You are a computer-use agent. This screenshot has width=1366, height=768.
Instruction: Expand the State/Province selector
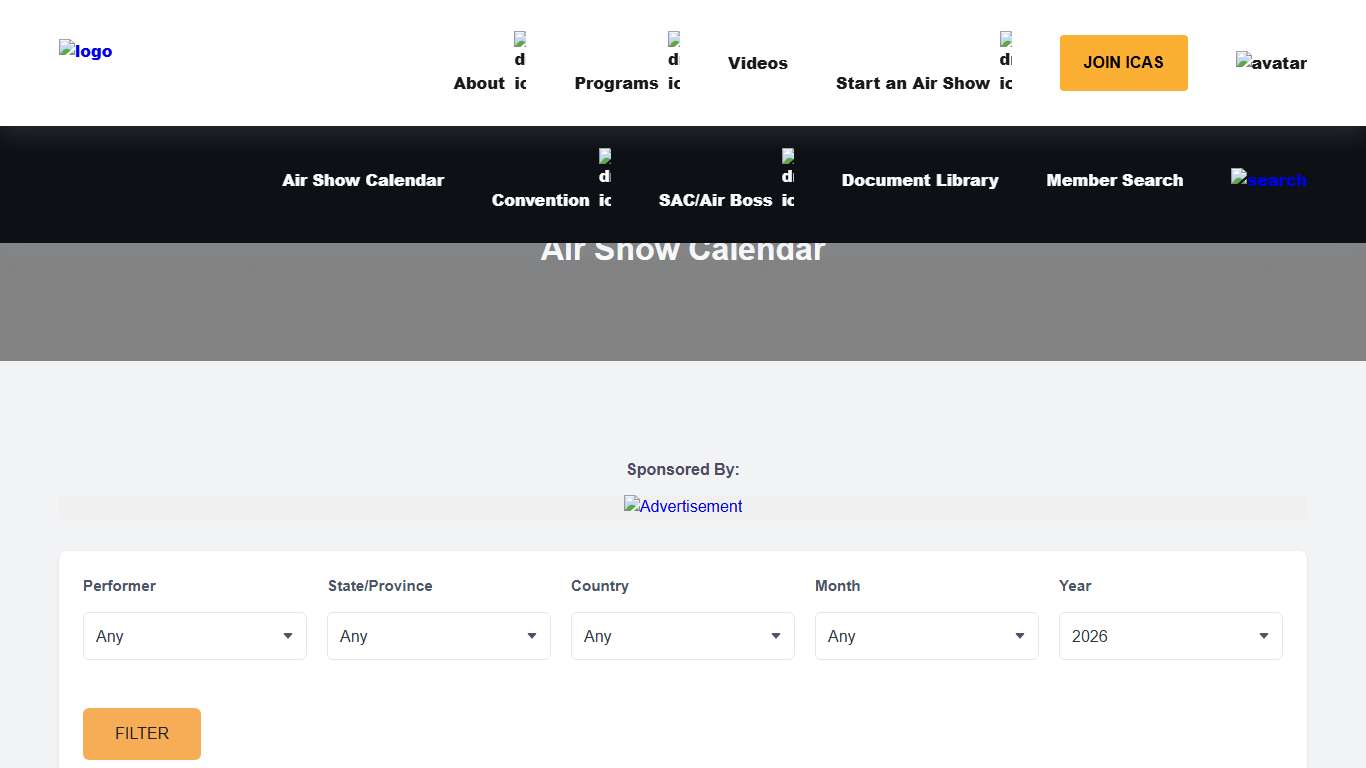pos(438,636)
